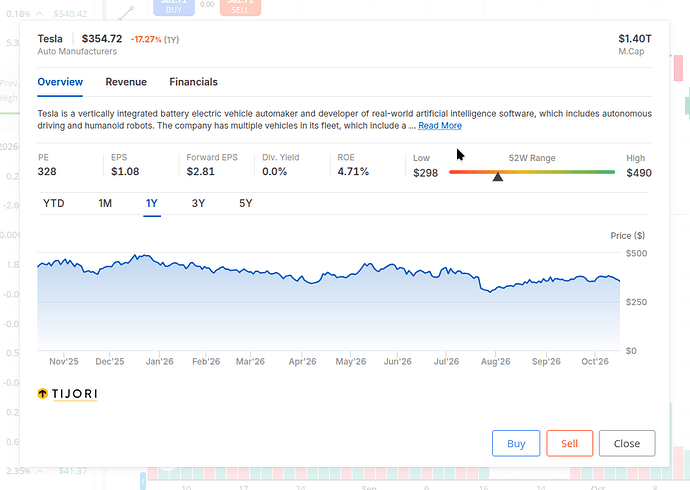
Task: Open the Revenue tab
Action: coord(126,82)
